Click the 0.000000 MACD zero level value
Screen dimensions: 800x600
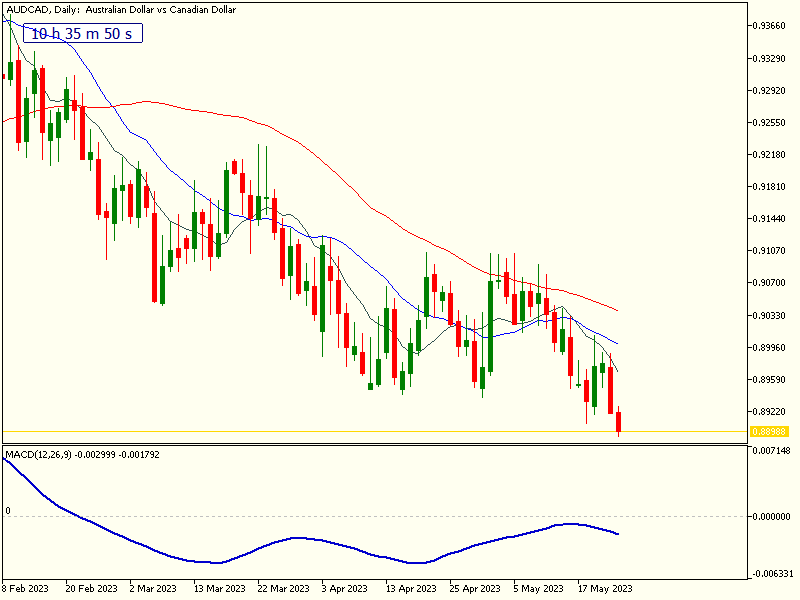click(771, 517)
